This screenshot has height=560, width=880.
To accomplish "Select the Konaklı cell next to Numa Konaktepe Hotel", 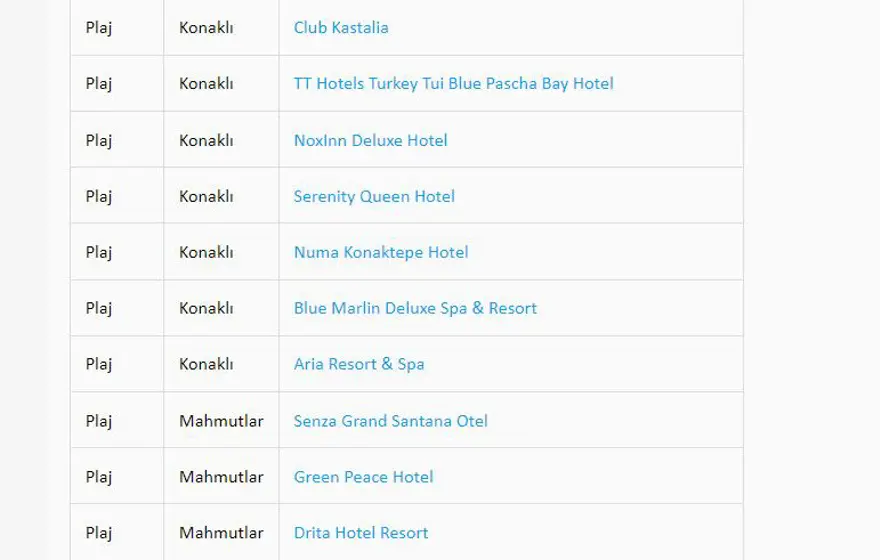I will [x=206, y=252].
